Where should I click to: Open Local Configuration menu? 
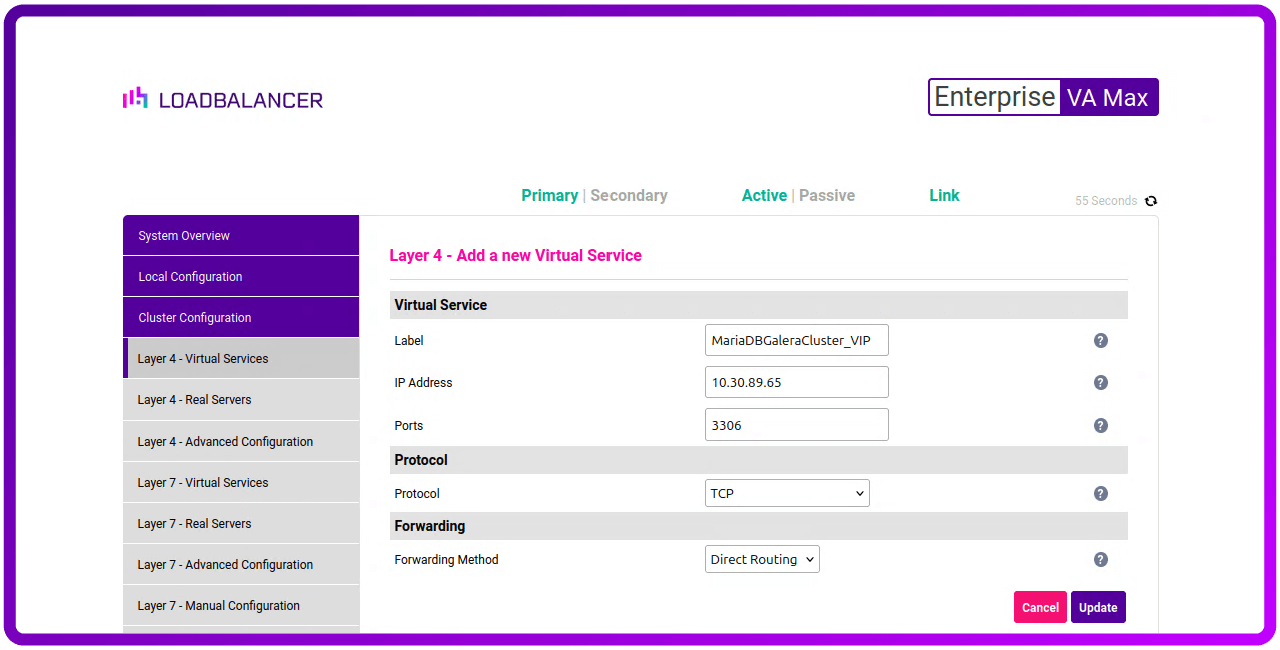click(240, 277)
